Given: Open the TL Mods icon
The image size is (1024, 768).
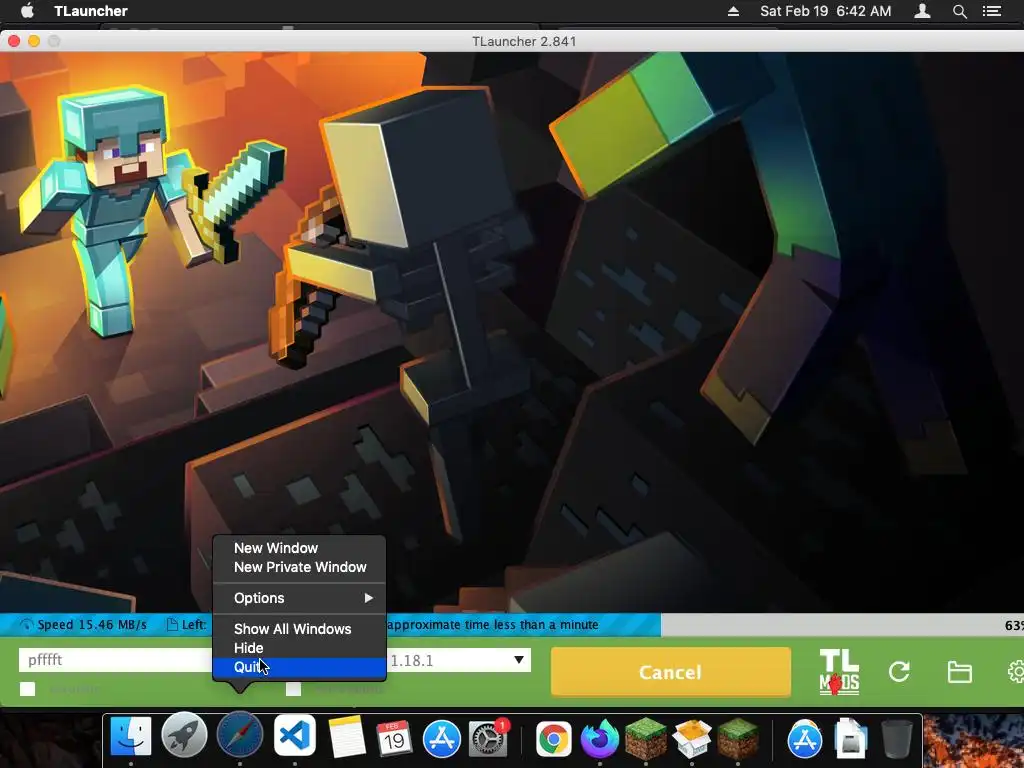Looking at the screenshot, I should [x=839, y=672].
